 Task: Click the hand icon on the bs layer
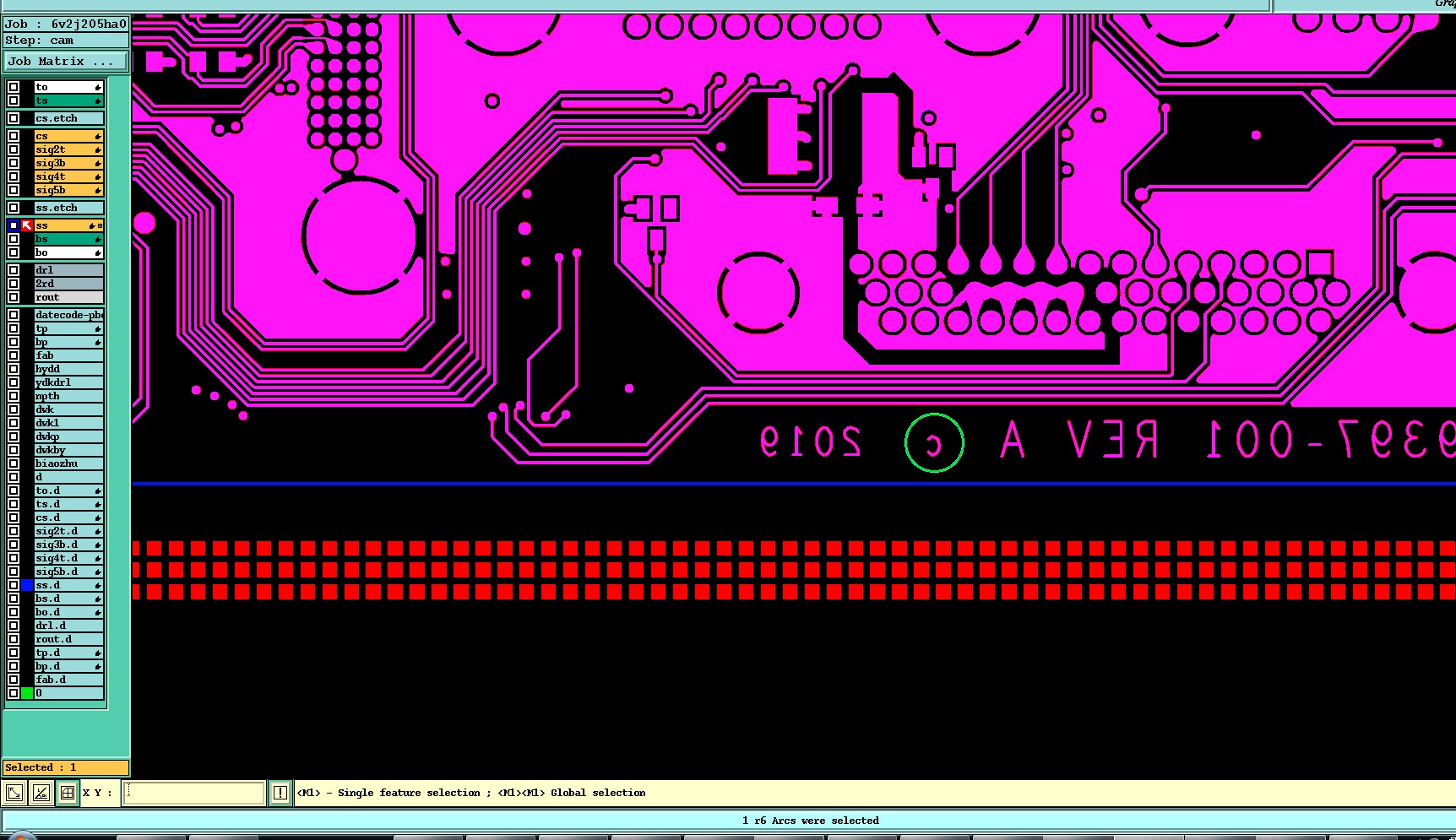coord(98,240)
